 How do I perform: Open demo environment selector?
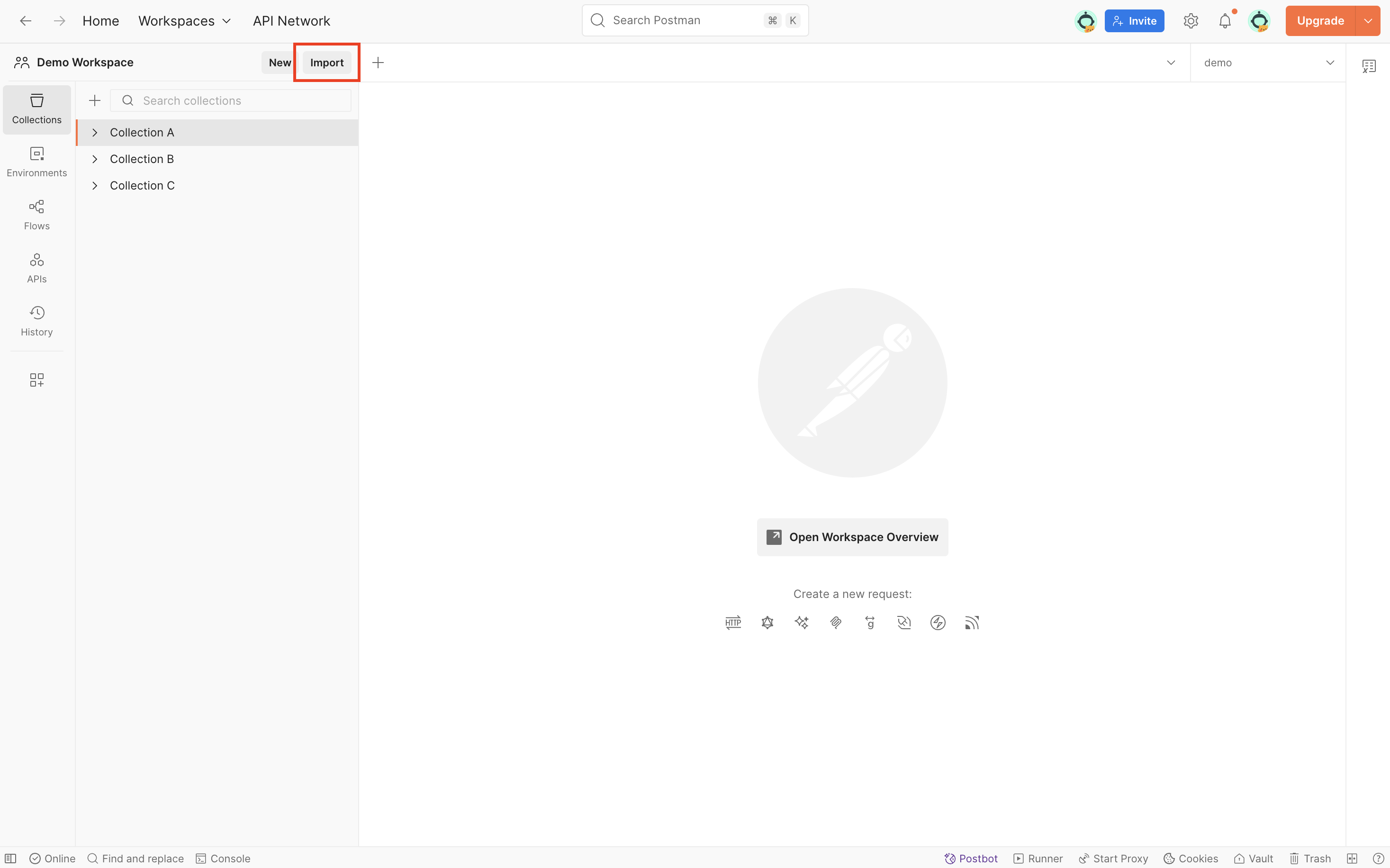click(1268, 63)
